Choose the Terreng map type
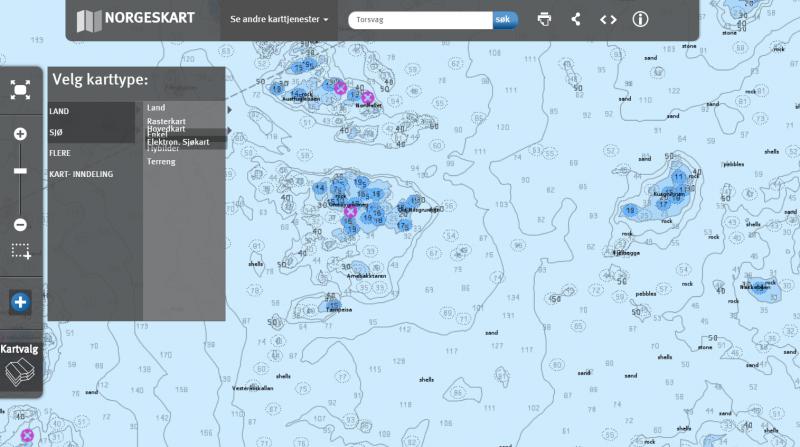Viewport: 800px width, 447px height. click(163, 161)
